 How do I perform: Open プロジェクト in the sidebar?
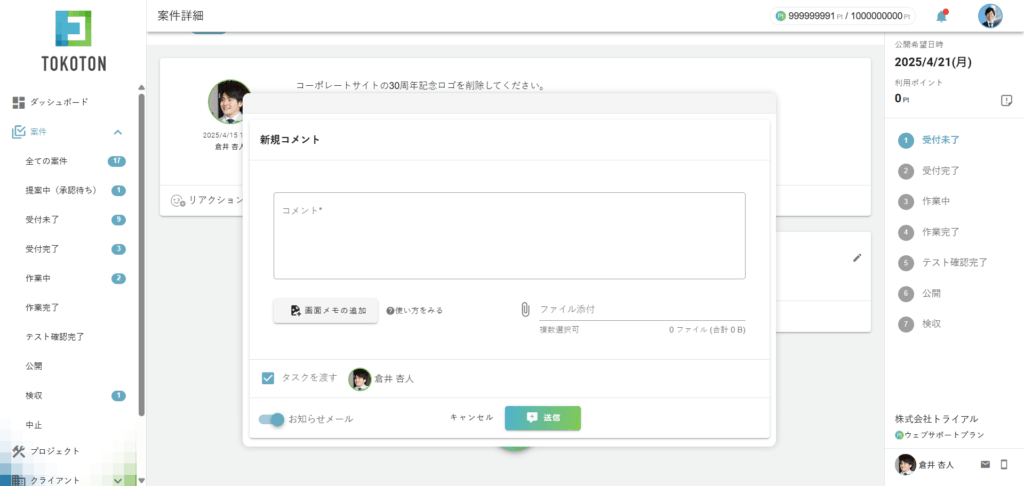pos(54,451)
